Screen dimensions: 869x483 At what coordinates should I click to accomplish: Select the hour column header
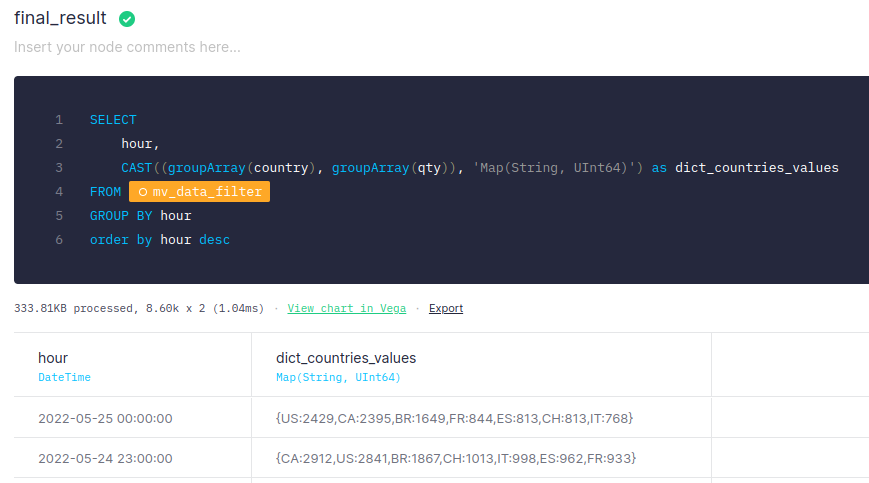click(53, 358)
